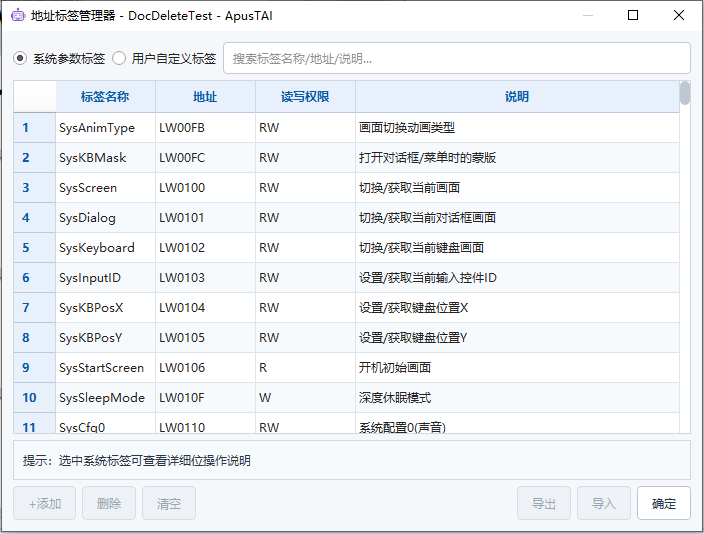Viewport: 704px width, 534px height.
Task: Click the 画面切换动画类型 description cell
Action: tap(517, 128)
